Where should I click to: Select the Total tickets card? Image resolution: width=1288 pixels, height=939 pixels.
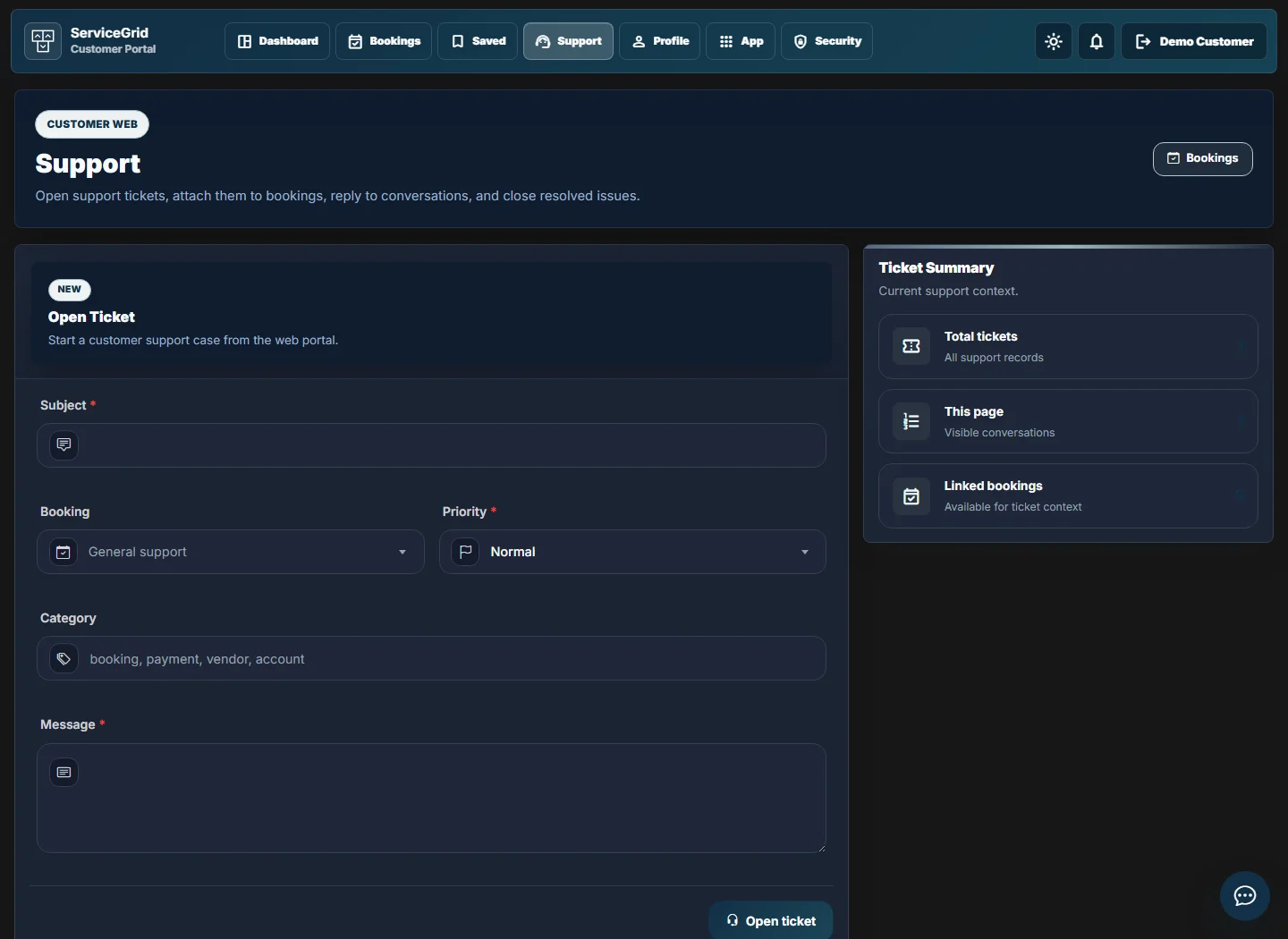pyautogui.click(x=1068, y=346)
